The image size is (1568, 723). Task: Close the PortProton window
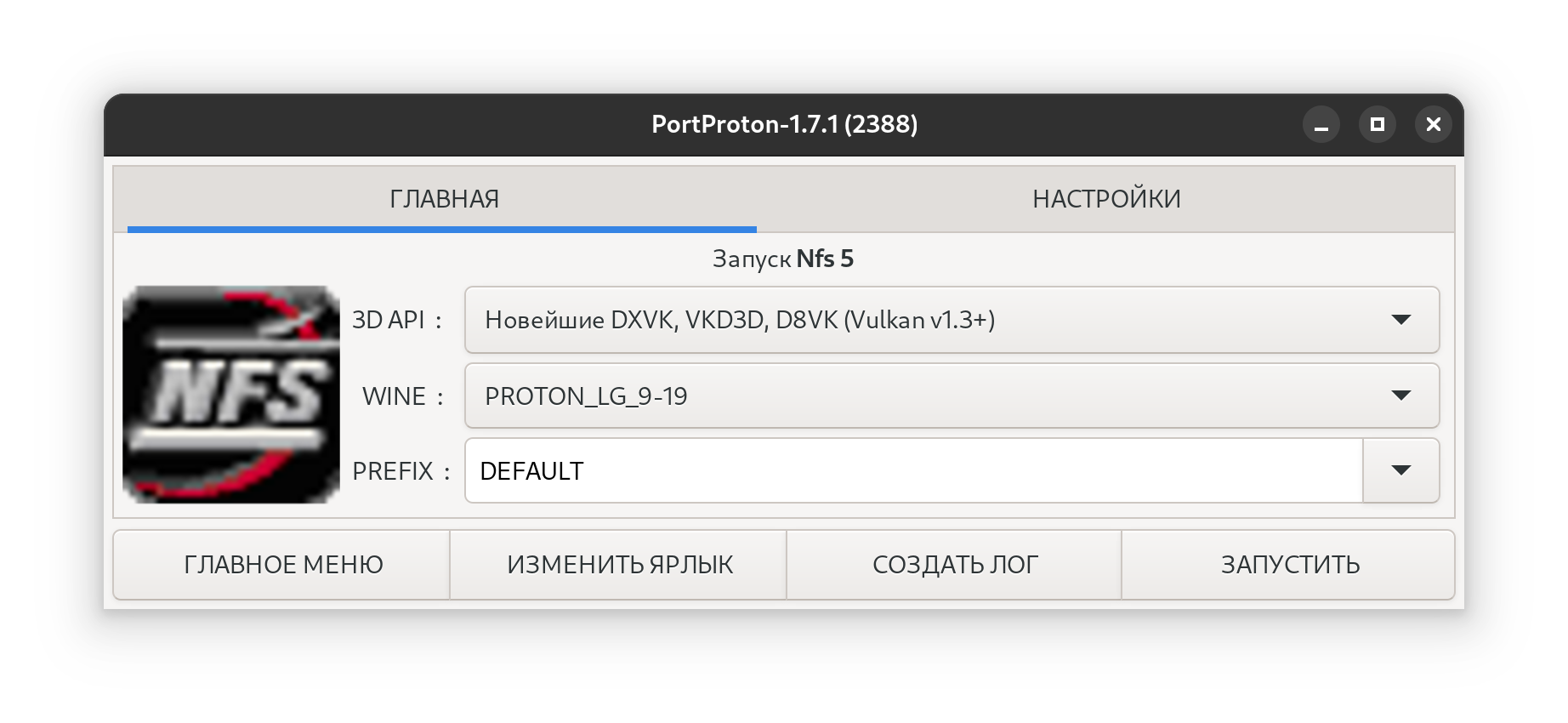click(x=1433, y=125)
